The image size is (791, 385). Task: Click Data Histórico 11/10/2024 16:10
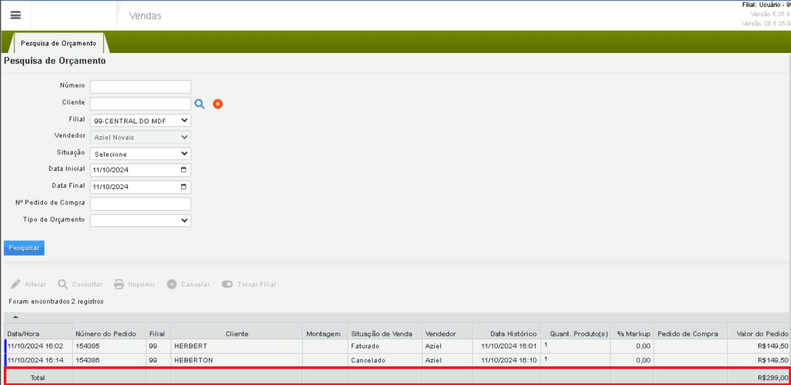point(509,361)
